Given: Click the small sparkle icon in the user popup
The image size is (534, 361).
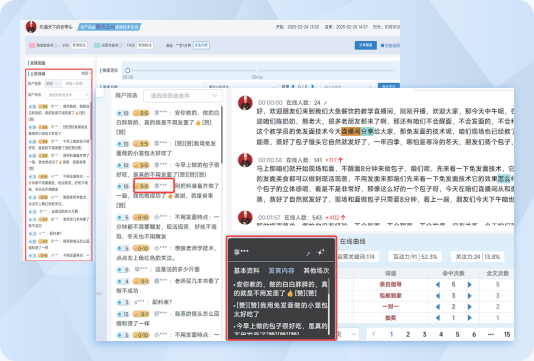Looking at the screenshot, I should click(x=309, y=253).
